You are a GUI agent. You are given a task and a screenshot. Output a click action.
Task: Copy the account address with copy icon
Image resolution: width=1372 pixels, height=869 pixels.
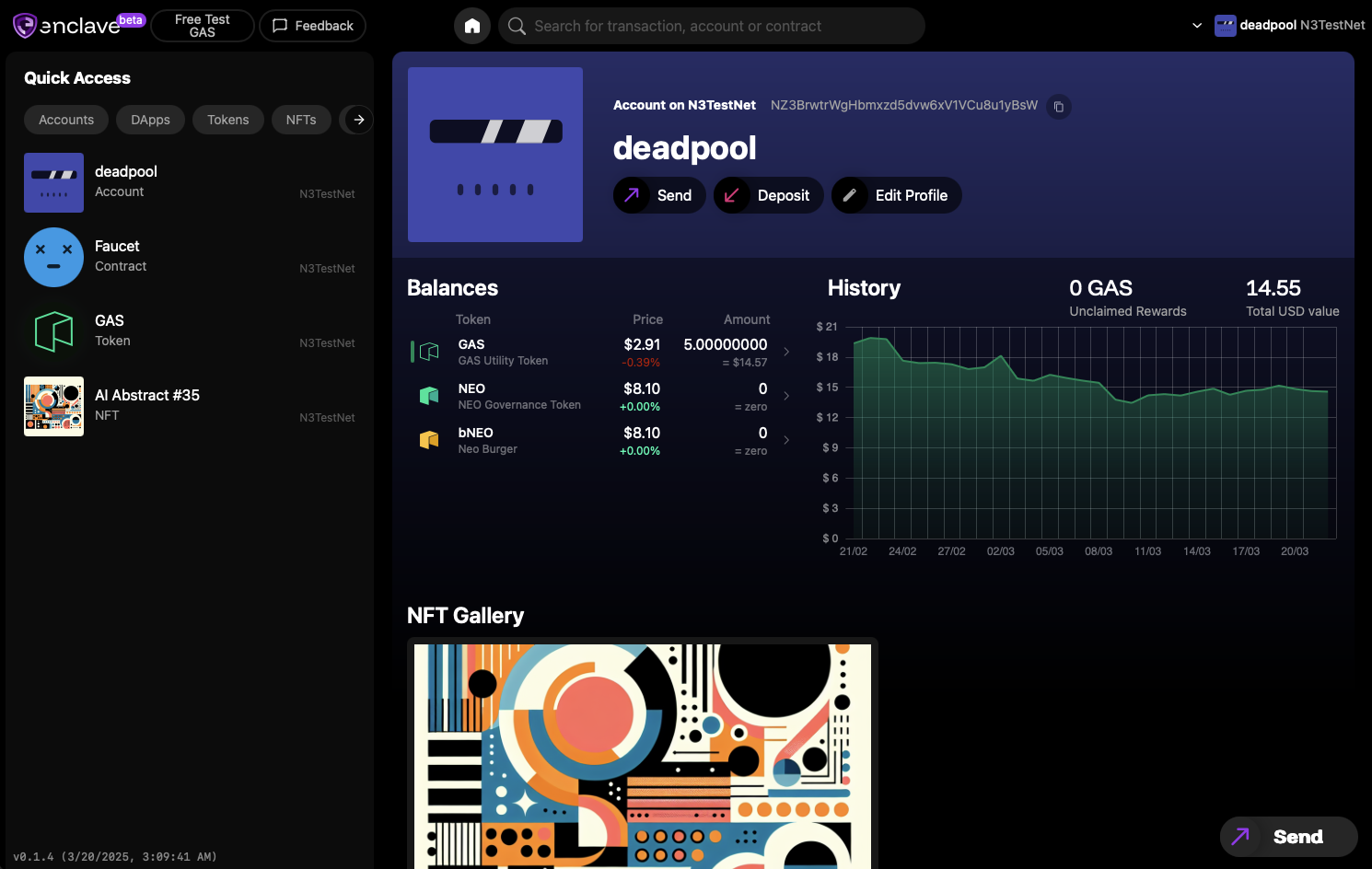pyautogui.click(x=1058, y=107)
